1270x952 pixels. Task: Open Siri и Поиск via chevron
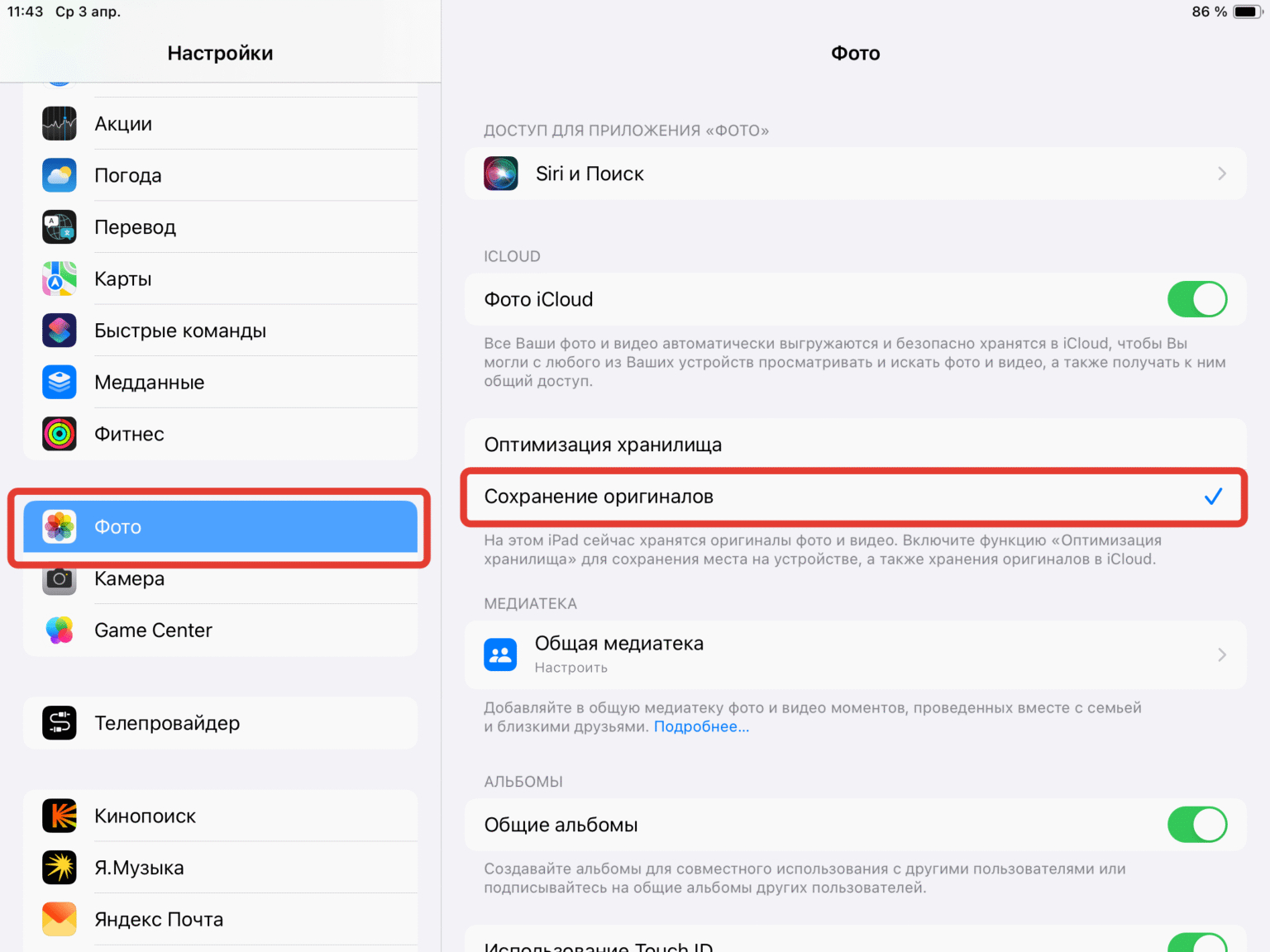coord(1221,174)
